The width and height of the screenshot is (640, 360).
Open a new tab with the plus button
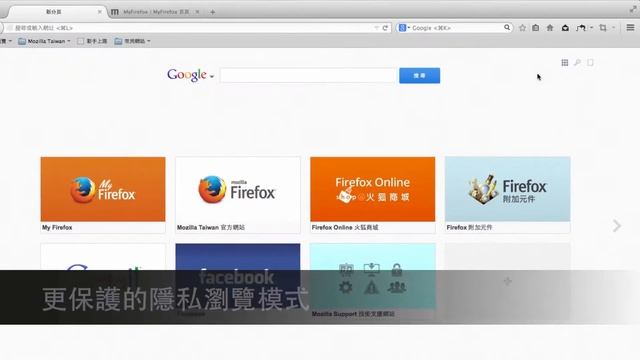click(212, 12)
